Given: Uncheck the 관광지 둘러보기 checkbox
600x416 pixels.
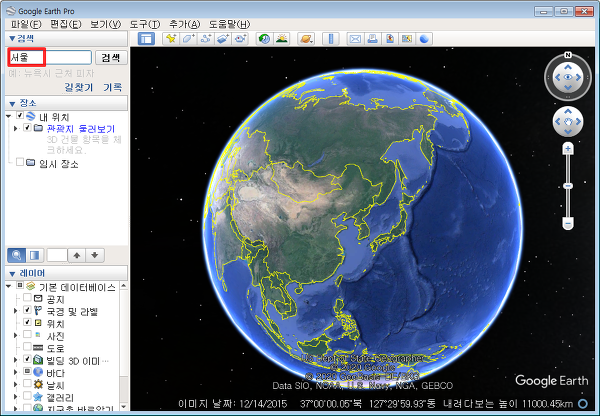Looking at the screenshot, I should [x=27, y=127].
